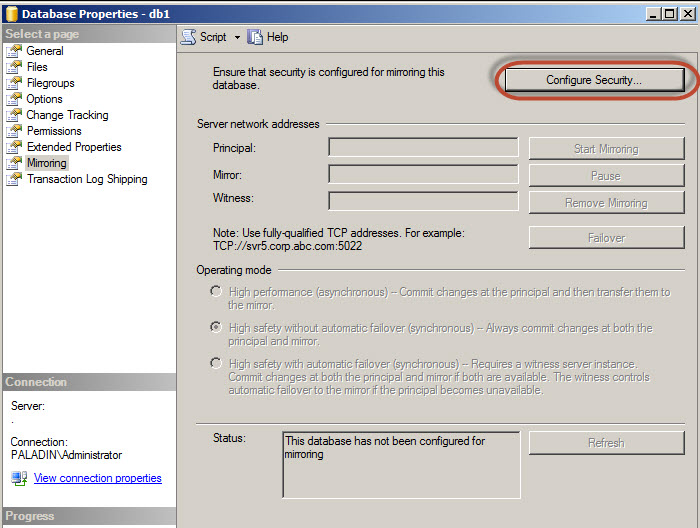The width and height of the screenshot is (700, 528).
Task: Click the Start Mirroring button
Action: [606, 149]
